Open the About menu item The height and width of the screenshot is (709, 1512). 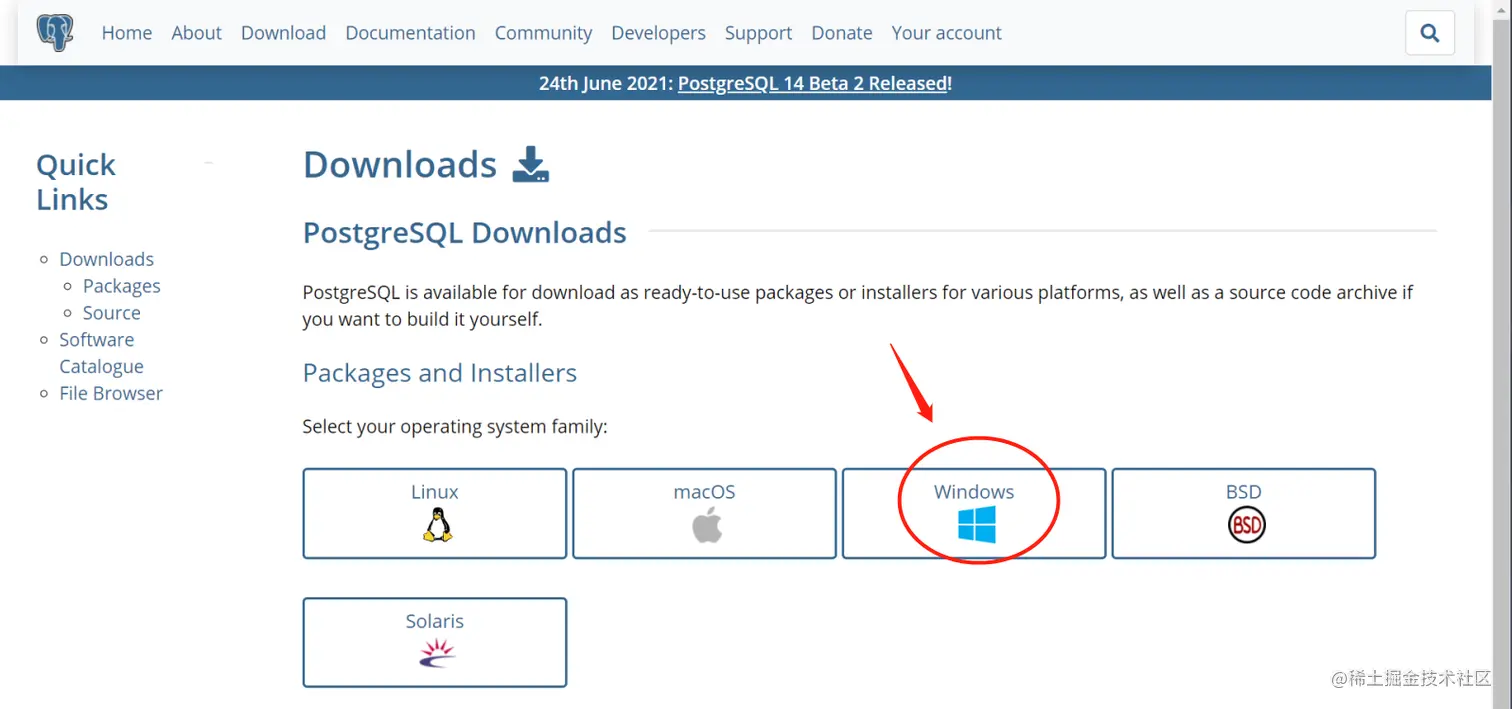point(196,33)
